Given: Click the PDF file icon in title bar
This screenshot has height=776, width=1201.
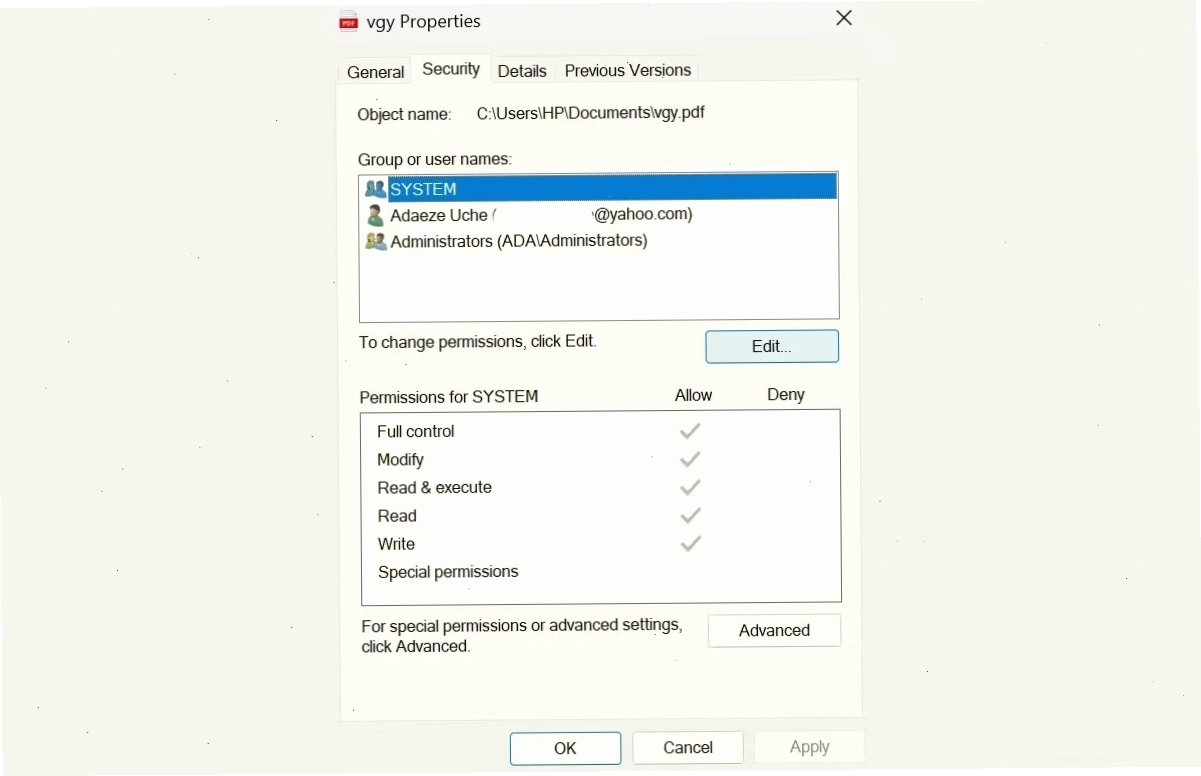Looking at the screenshot, I should pyautogui.click(x=348, y=21).
